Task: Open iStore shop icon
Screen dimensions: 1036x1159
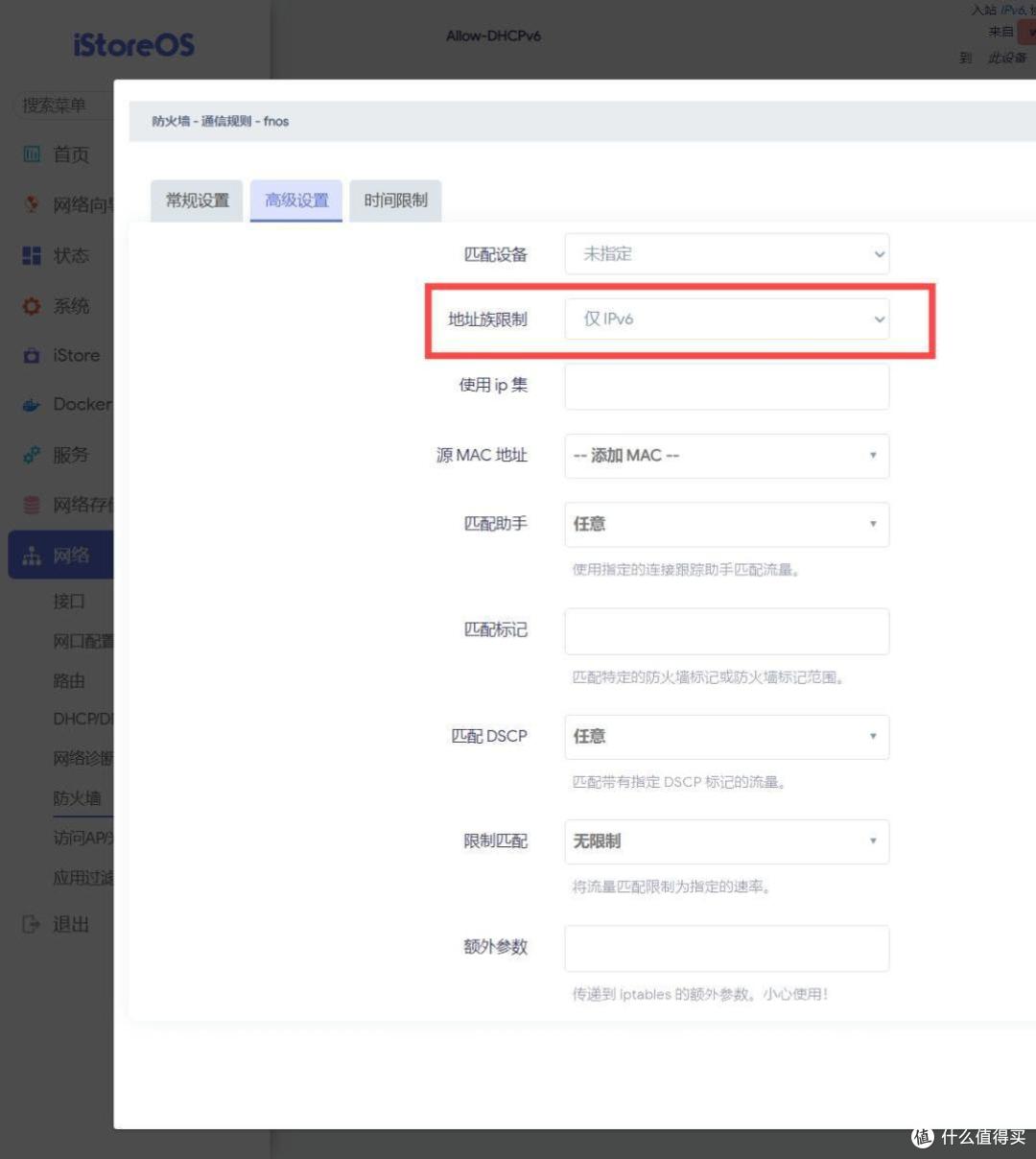Action: 32,355
